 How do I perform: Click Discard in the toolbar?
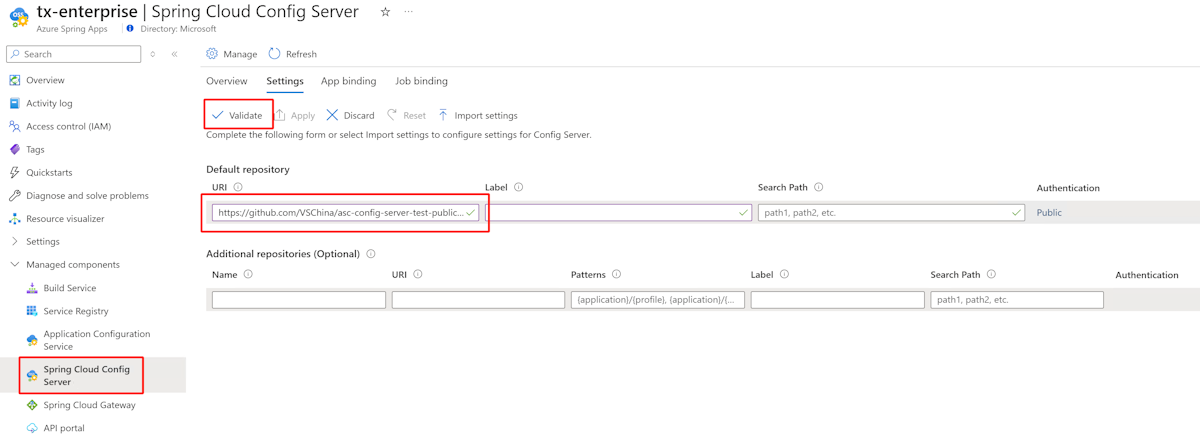[350, 115]
